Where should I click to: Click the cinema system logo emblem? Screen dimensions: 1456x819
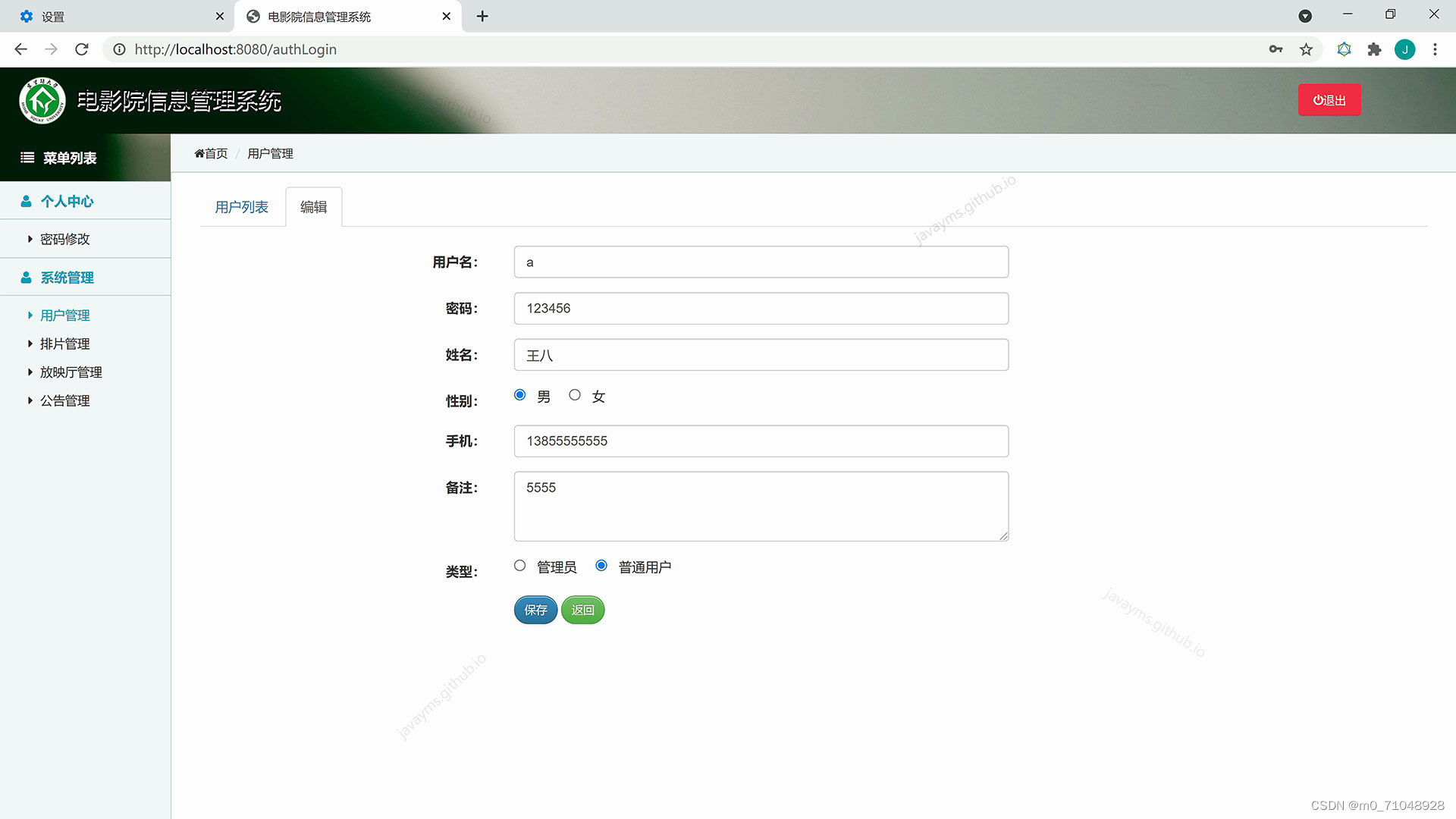[x=42, y=101]
